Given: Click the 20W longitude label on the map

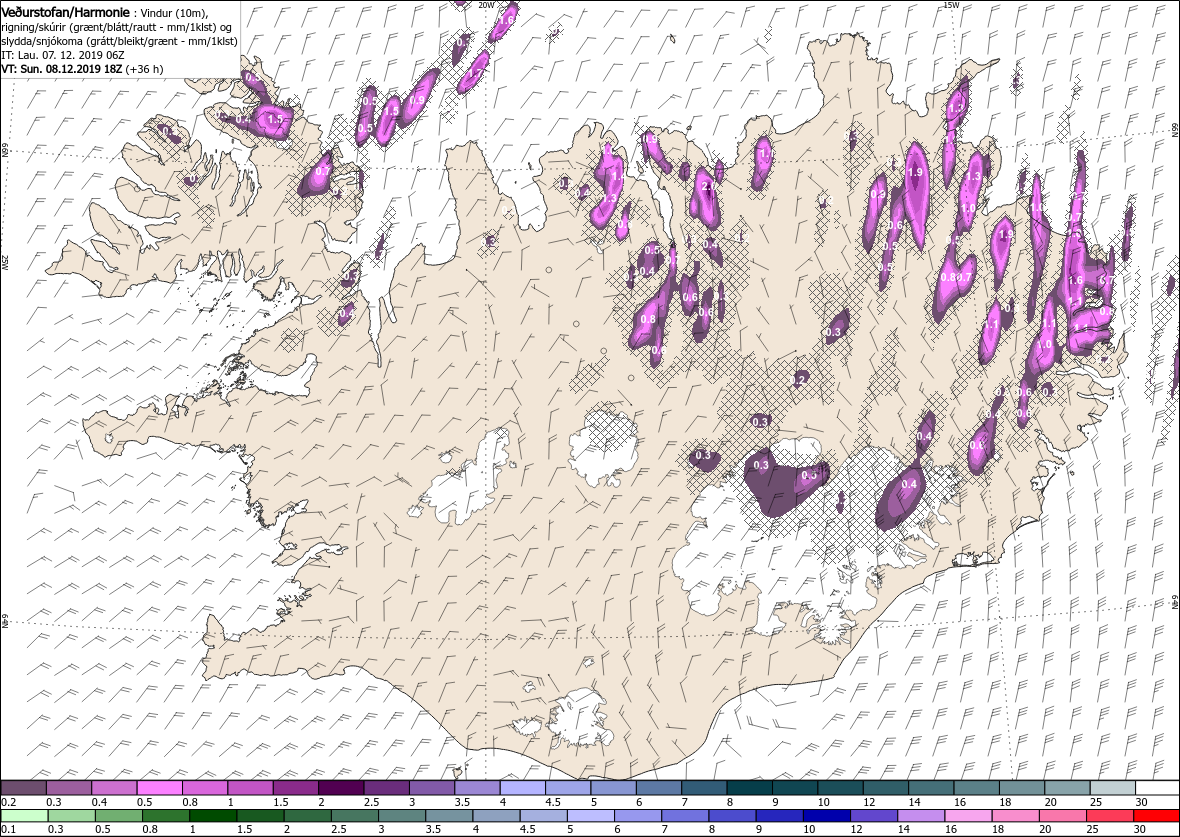Looking at the screenshot, I should (x=486, y=5).
